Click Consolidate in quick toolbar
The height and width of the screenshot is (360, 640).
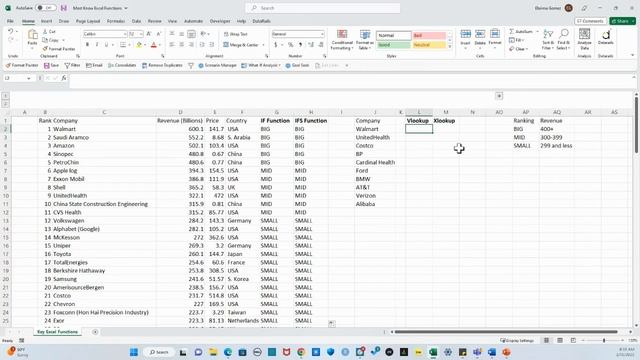(x=122, y=65)
